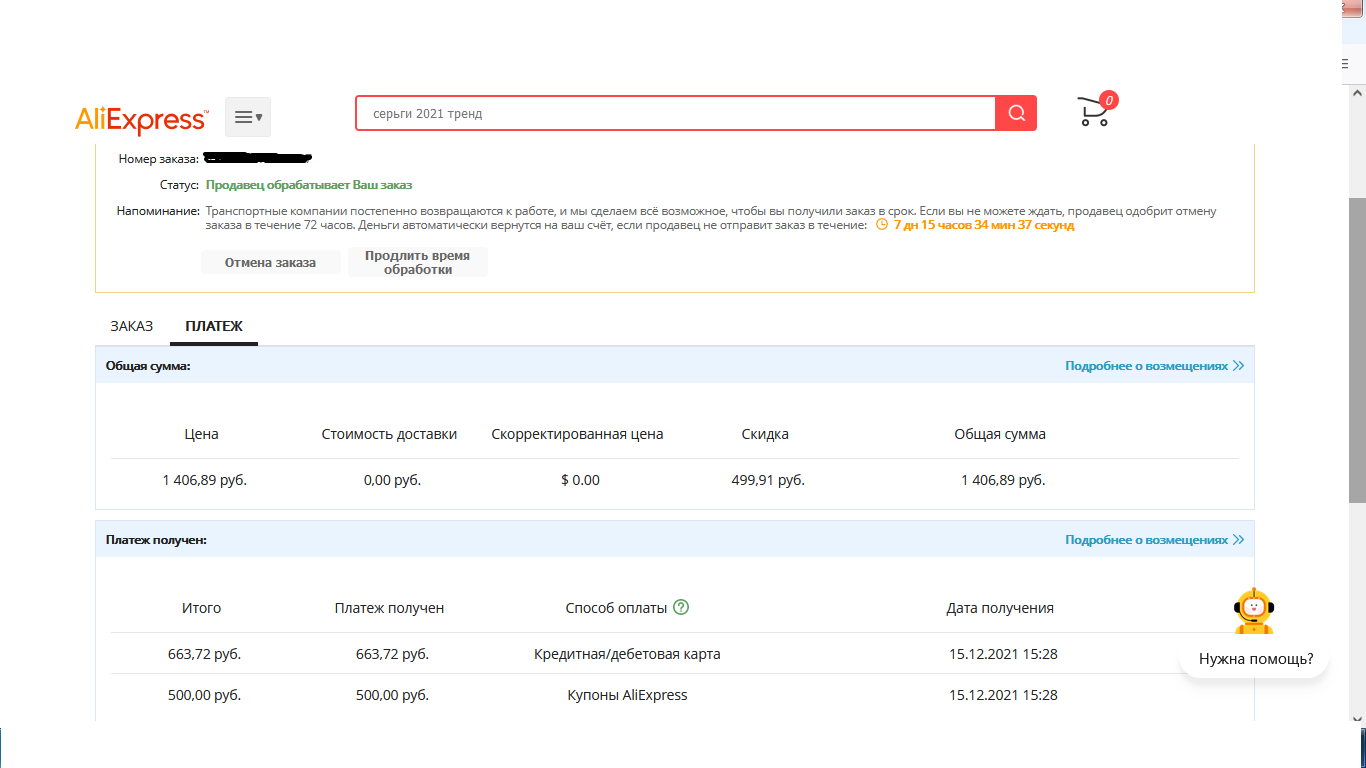Click the robot assistant mascot icon

pos(1254,611)
